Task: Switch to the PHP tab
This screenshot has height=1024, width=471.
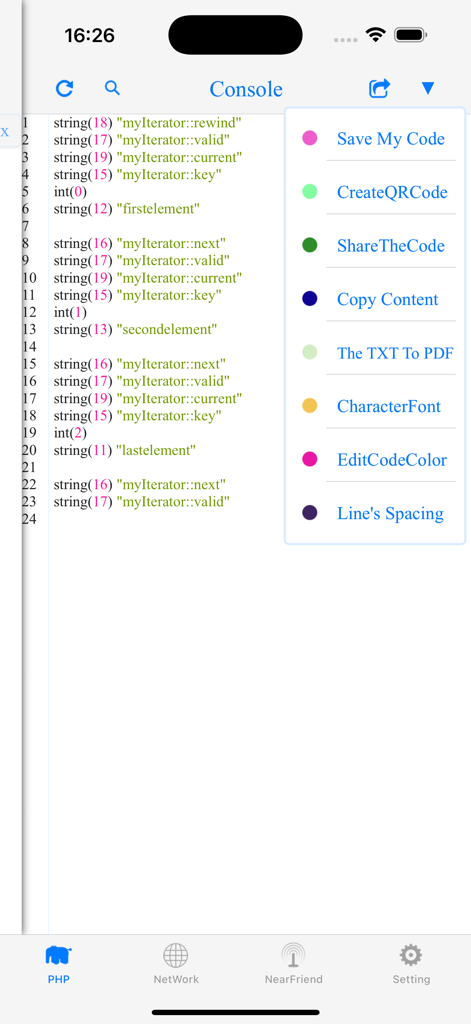Action: coord(59,964)
